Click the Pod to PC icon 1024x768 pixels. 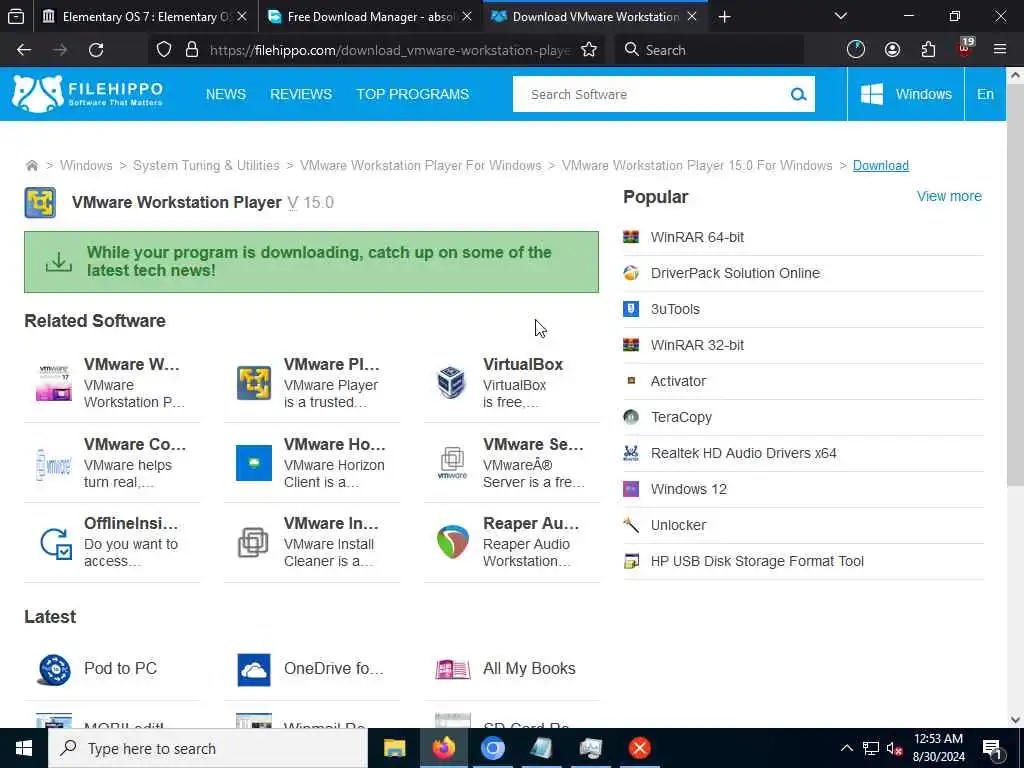click(54, 669)
